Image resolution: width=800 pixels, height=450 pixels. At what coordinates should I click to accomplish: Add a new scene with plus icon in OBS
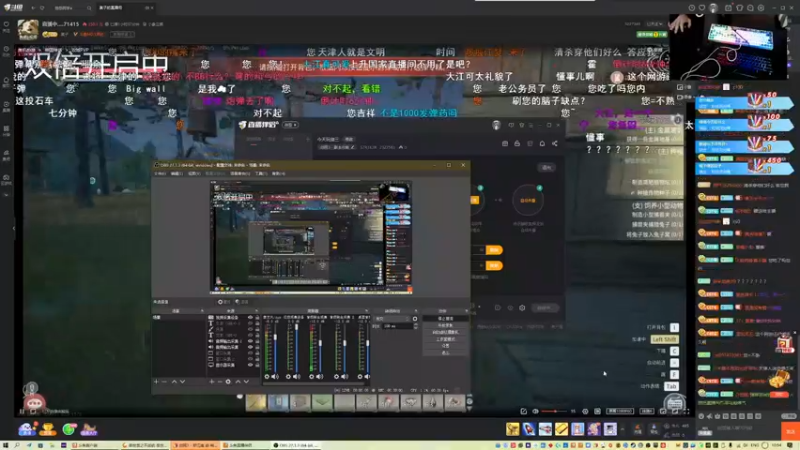156,382
